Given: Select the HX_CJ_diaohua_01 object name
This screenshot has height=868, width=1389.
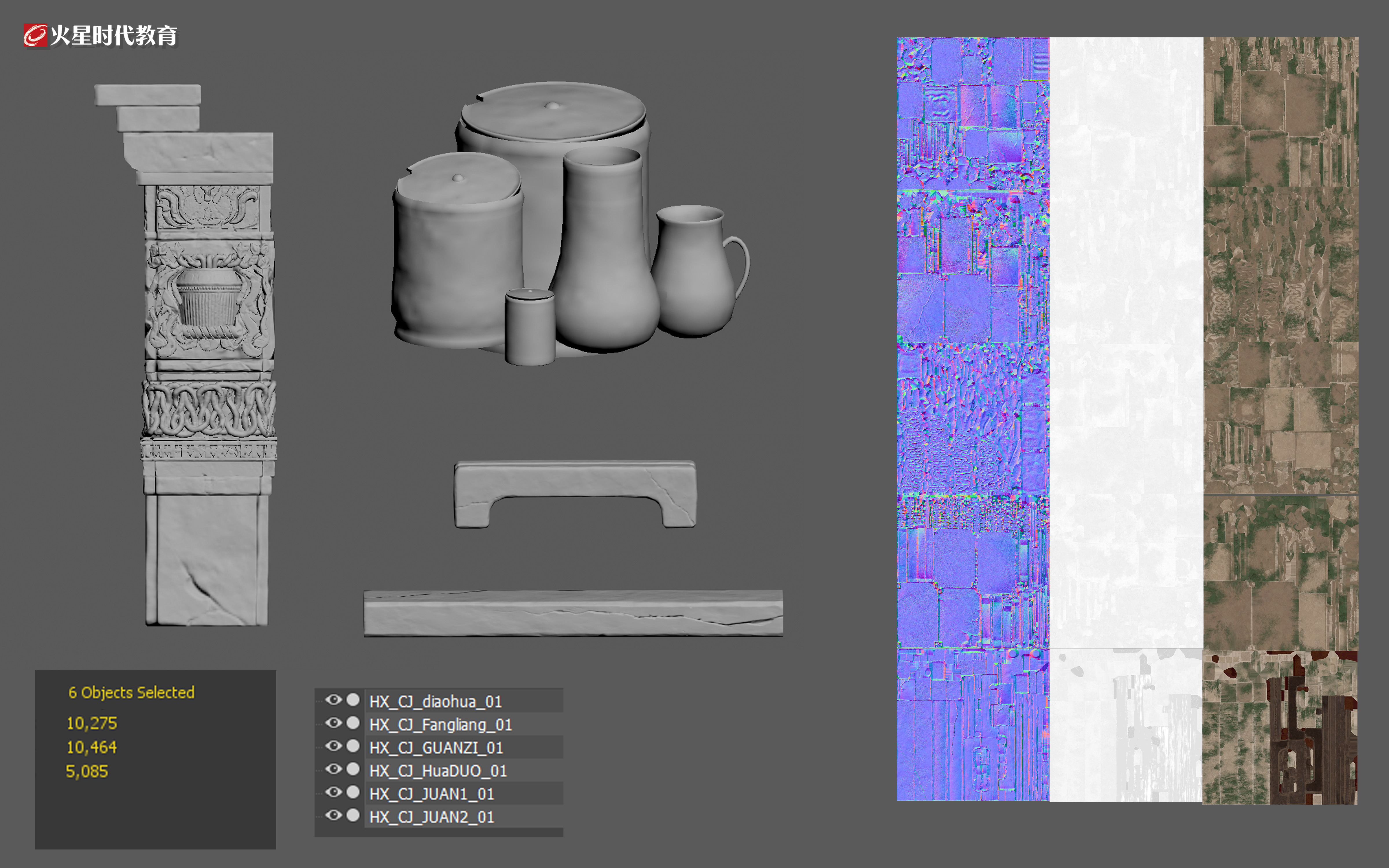Looking at the screenshot, I should (x=436, y=702).
